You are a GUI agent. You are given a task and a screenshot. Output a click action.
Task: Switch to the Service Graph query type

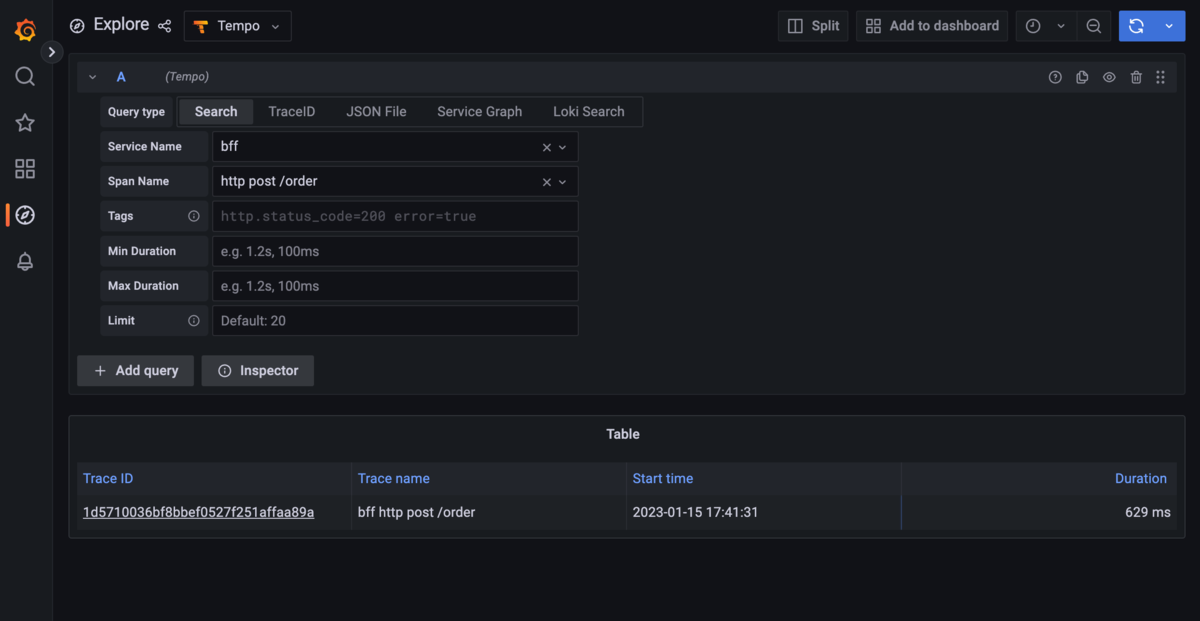[x=480, y=112]
